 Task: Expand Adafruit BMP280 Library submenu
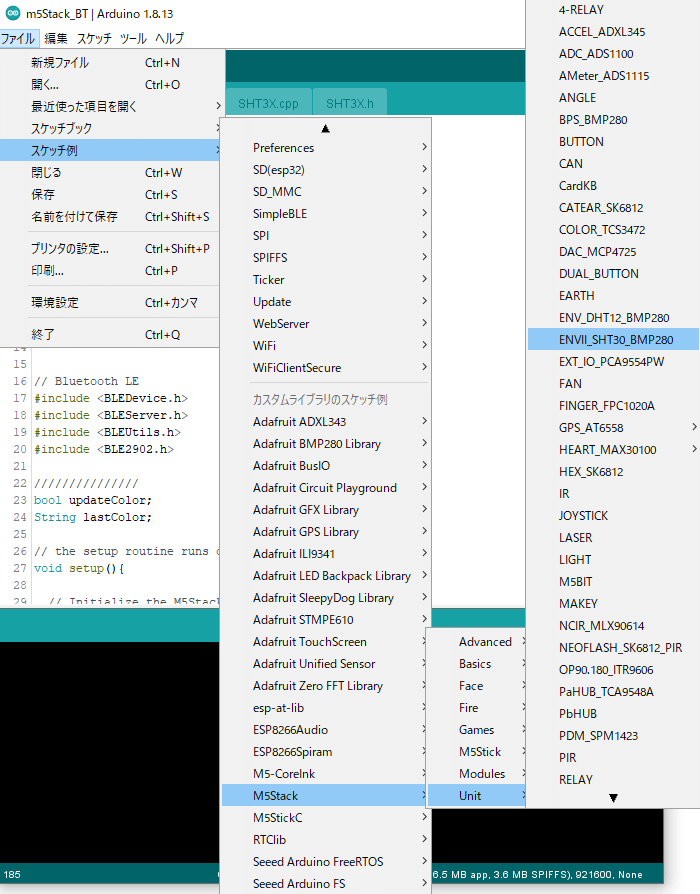point(325,444)
